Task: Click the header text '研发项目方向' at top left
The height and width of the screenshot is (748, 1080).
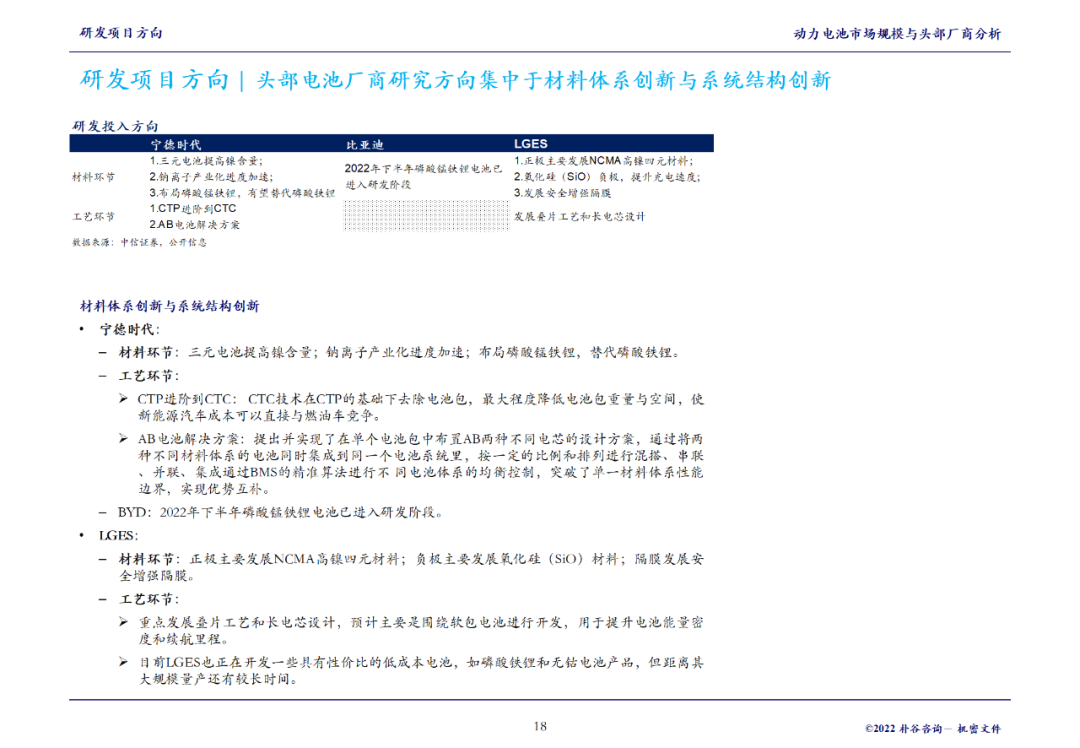Action: (121, 33)
